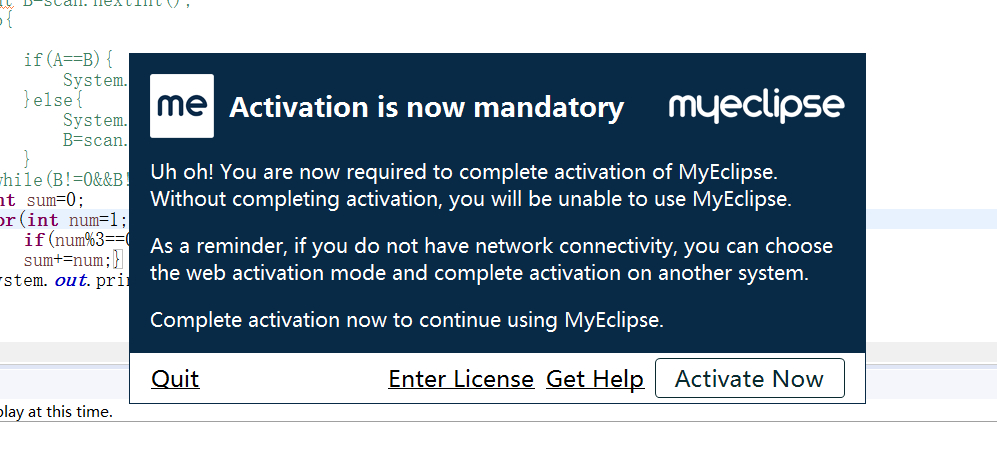Click the myeclipse wordmark logo
997x471 pixels.
click(x=756, y=105)
